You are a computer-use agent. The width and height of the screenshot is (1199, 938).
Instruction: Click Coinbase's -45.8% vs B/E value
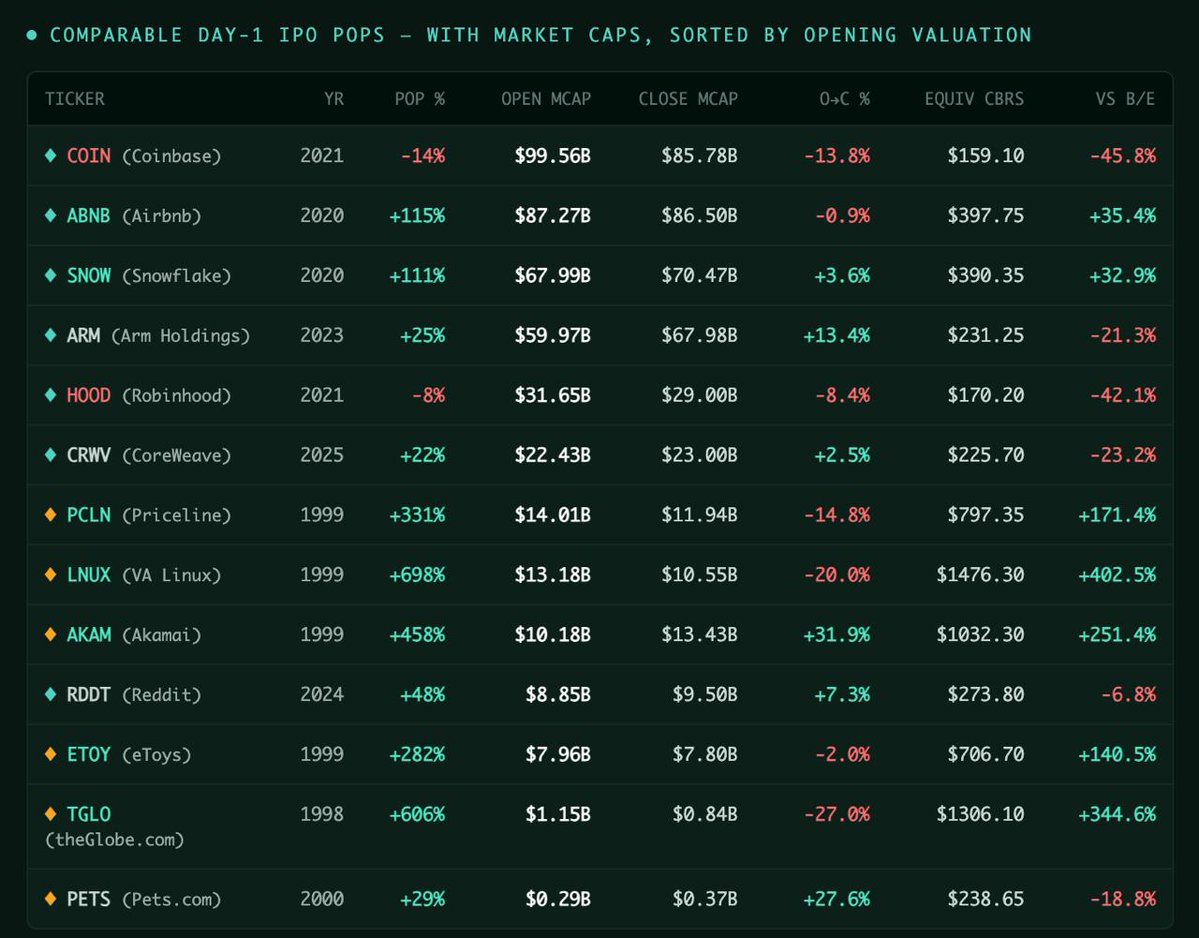[x=1123, y=155]
